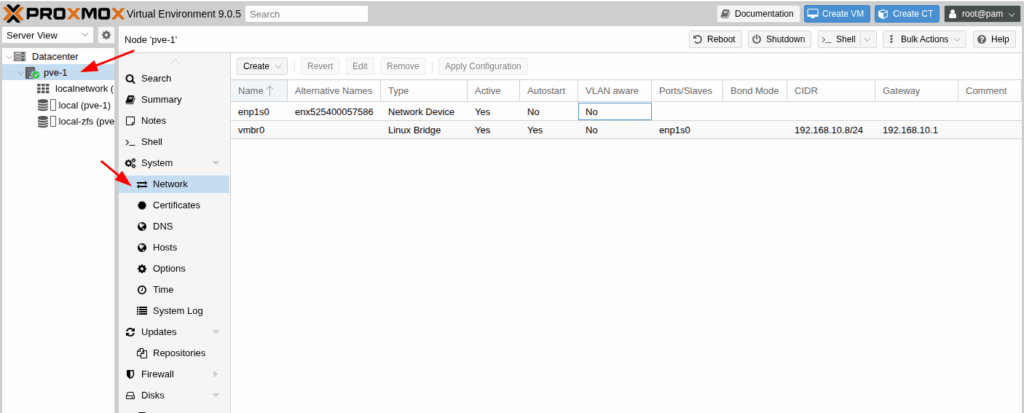
Task: Click the Shutdown button
Action: (779, 39)
